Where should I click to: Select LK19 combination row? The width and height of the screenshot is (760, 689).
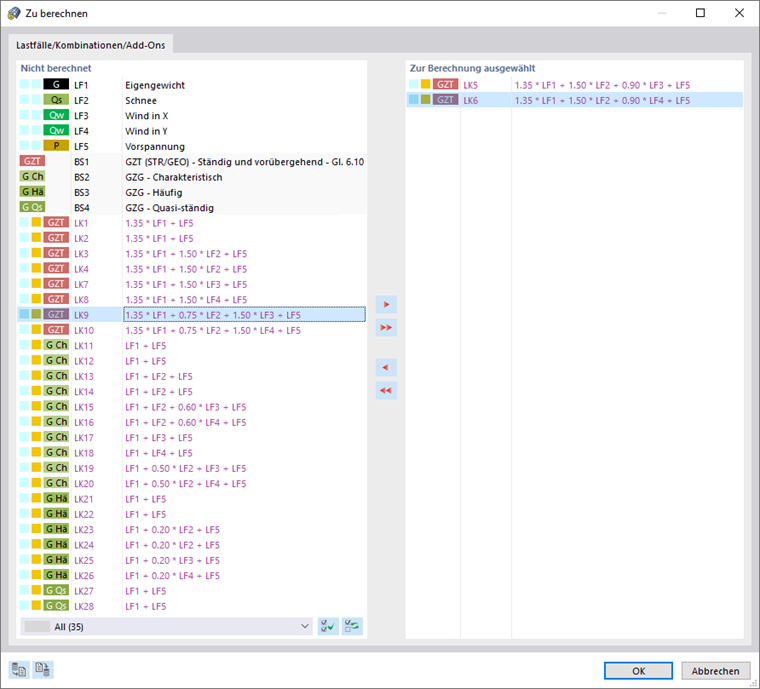[x=192, y=468]
